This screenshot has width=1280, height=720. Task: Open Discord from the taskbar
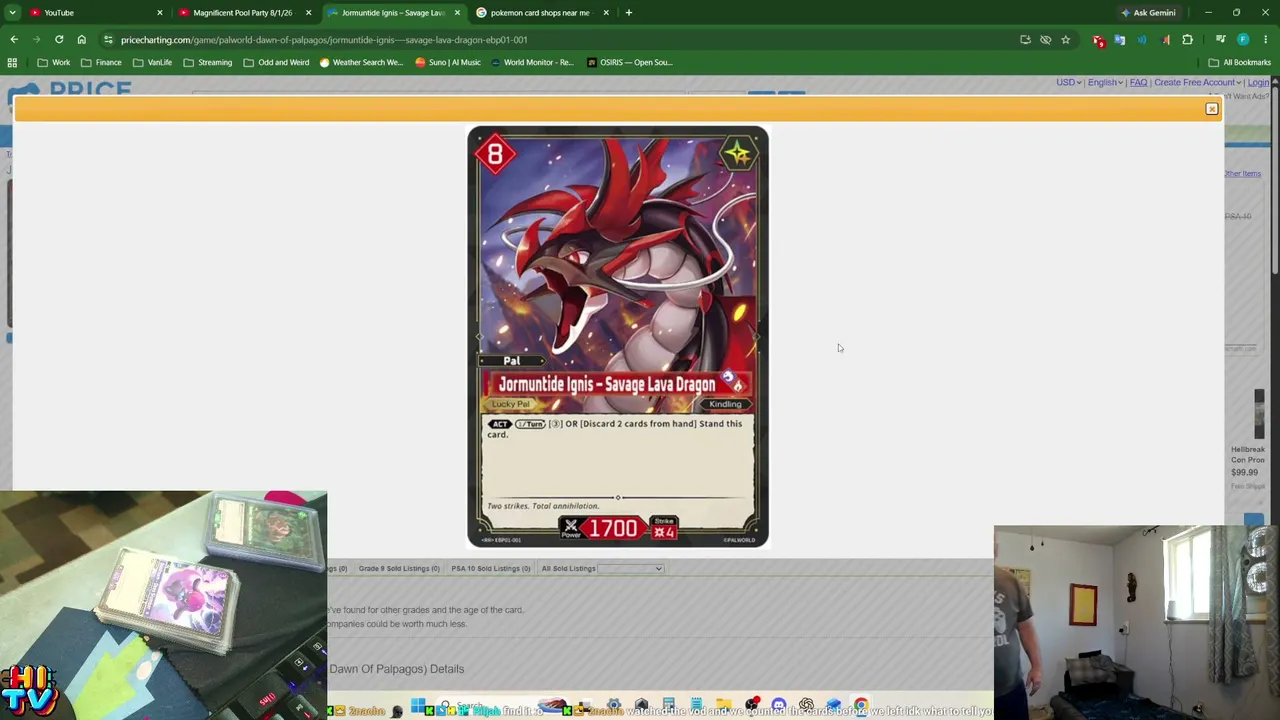pos(779,706)
